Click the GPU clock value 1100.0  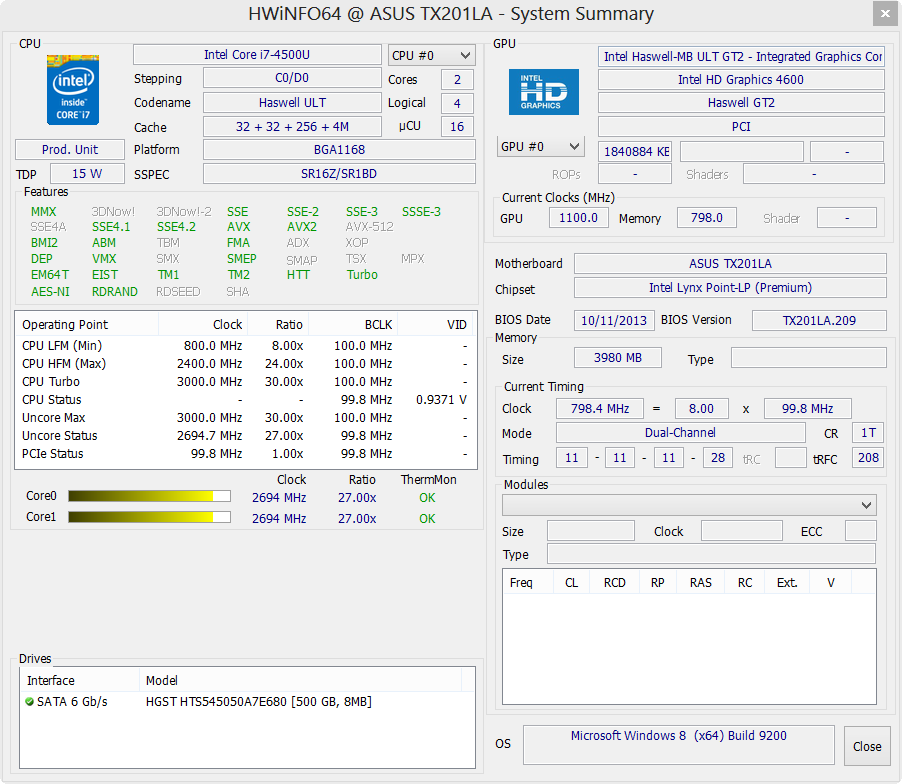pyautogui.click(x=579, y=217)
